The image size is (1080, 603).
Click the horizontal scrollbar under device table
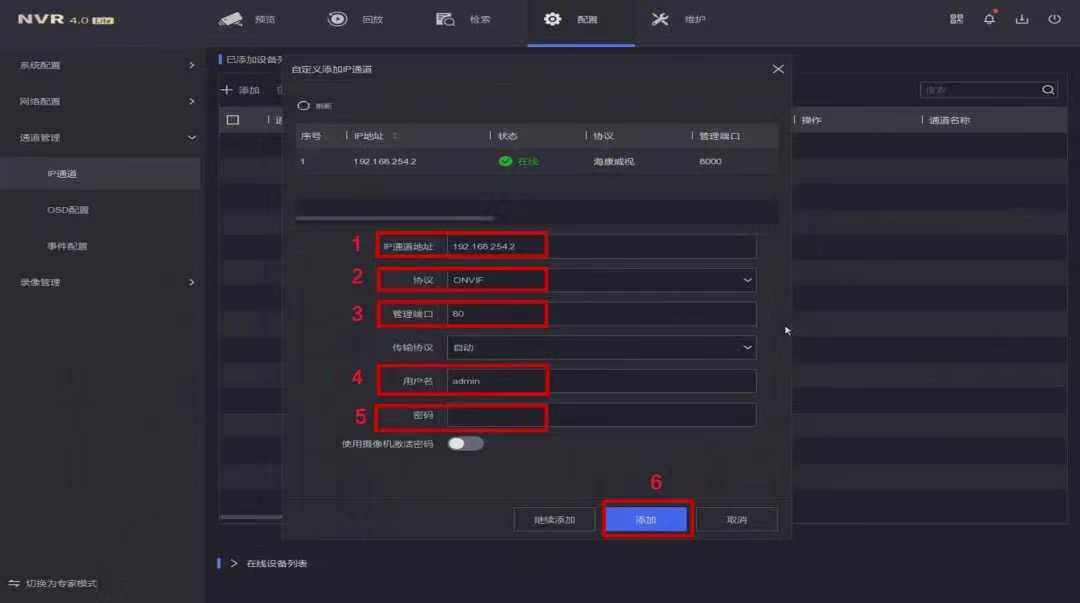pos(395,218)
